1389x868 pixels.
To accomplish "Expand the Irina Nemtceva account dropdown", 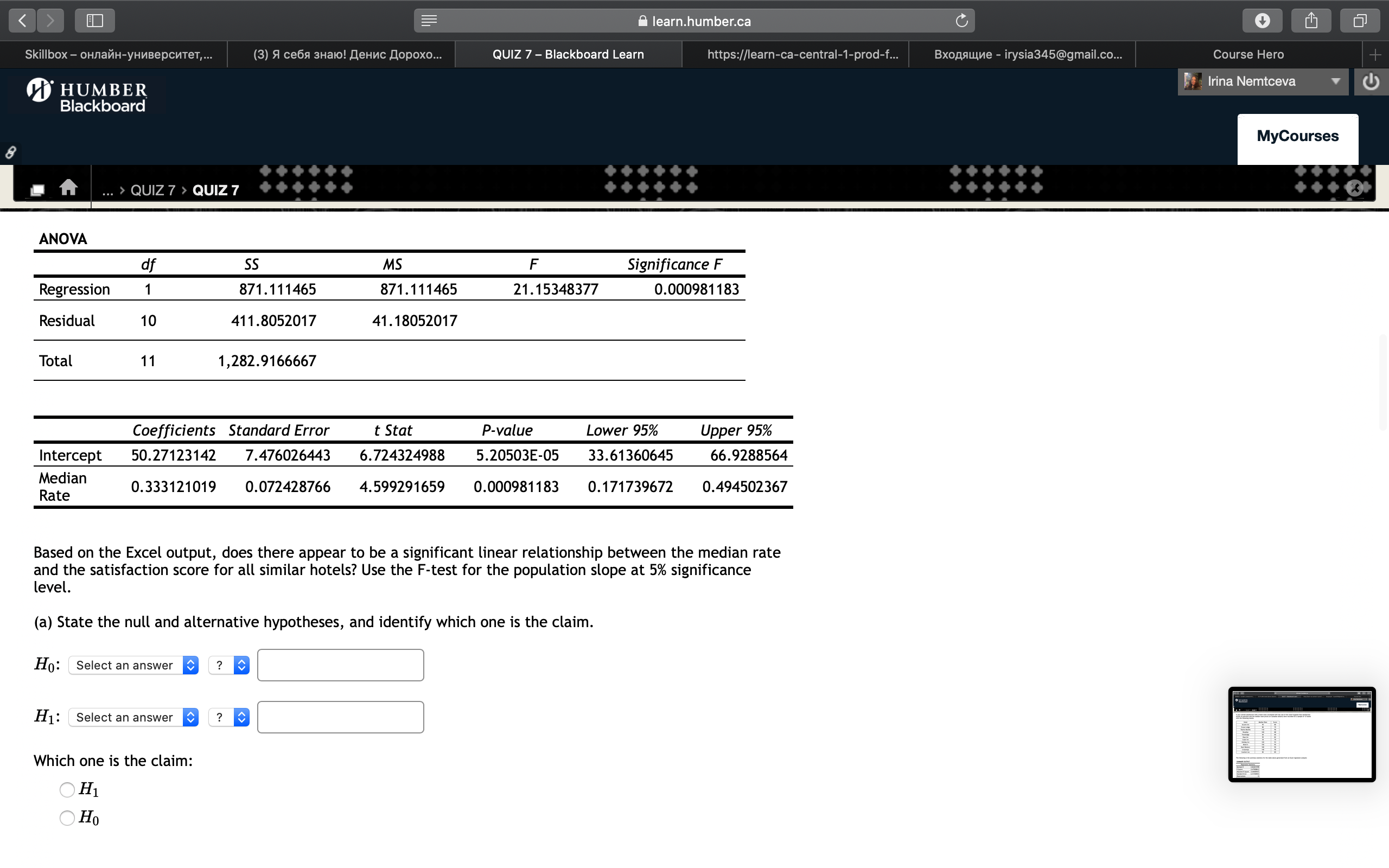I will pyautogui.click(x=1336, y=81).
